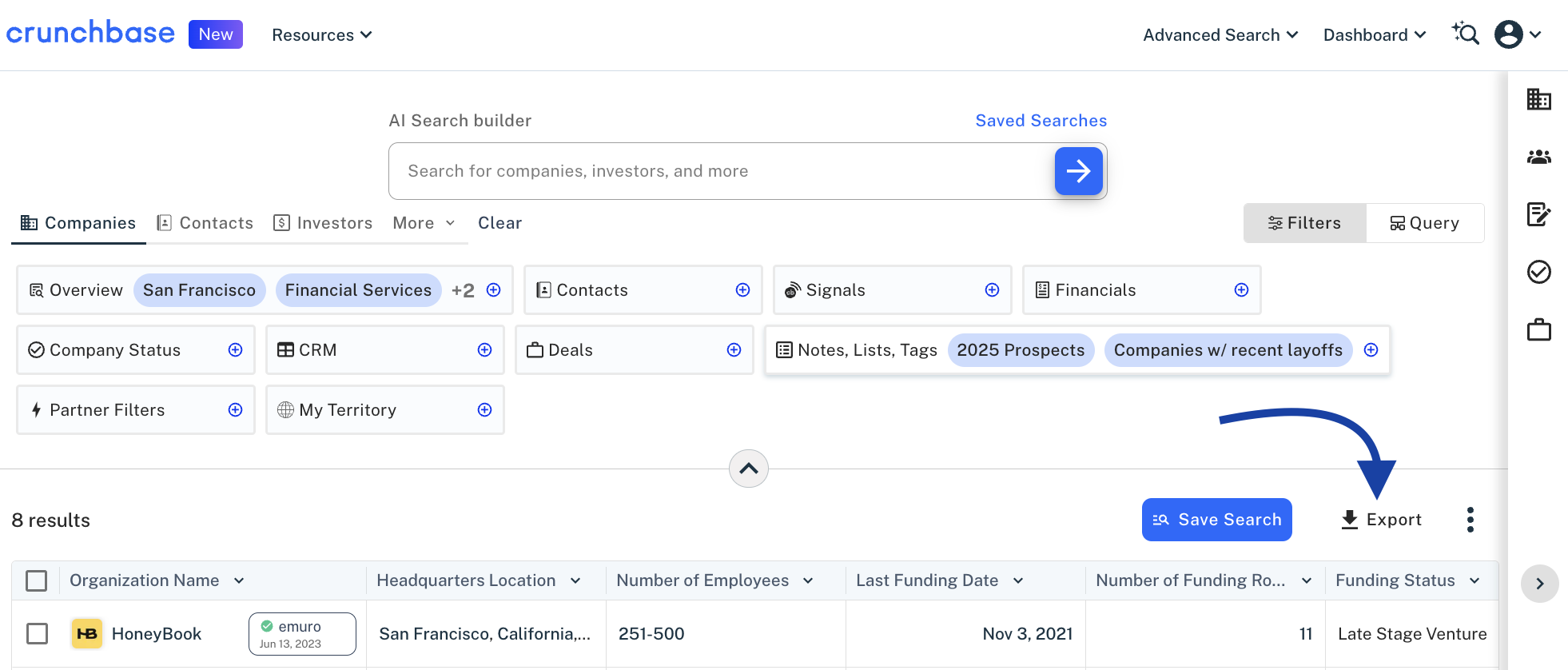Add a CRM filter with plus icon

pos(484,350)
